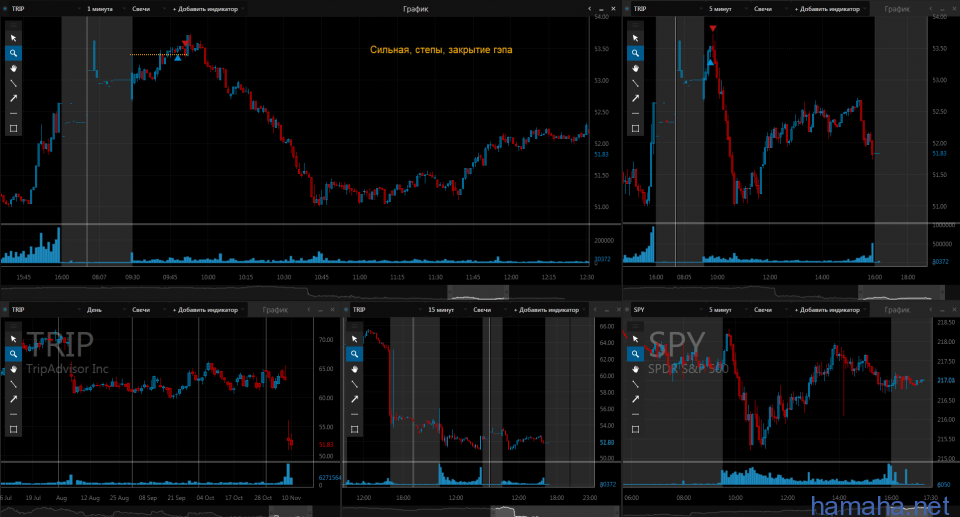Choose the hand tool in TRIP 5-minute chart
Screen dimensions: 960x517
coord(636,68)
